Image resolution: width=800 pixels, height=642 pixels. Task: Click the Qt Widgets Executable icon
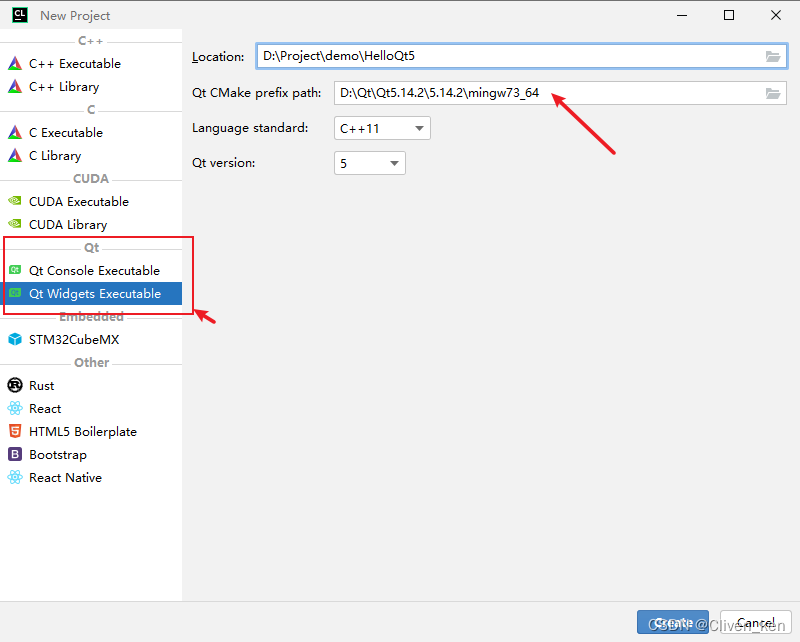(15, 293)
